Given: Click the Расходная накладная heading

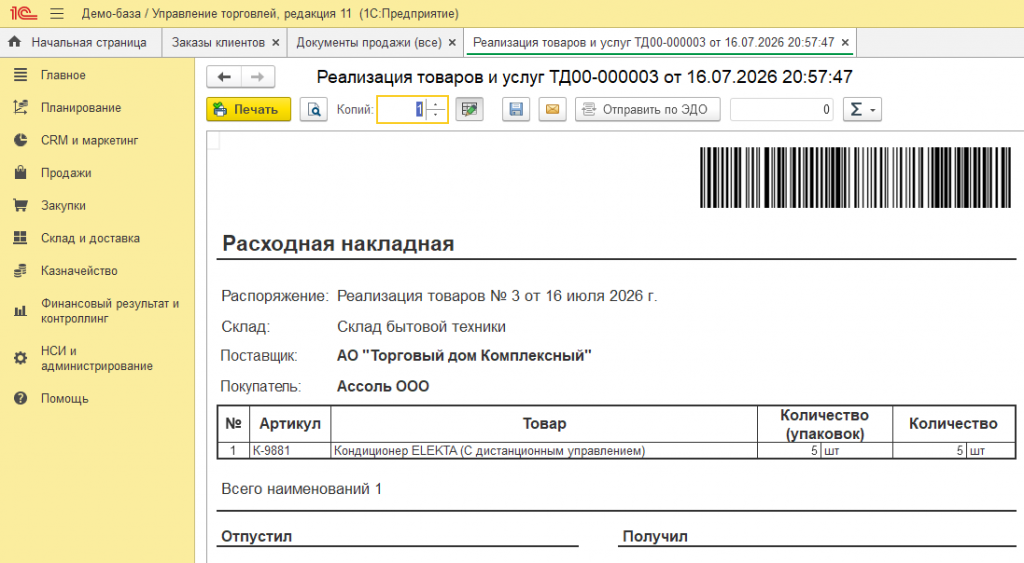Looking at the screenshot, I should (x=338, y=244).
